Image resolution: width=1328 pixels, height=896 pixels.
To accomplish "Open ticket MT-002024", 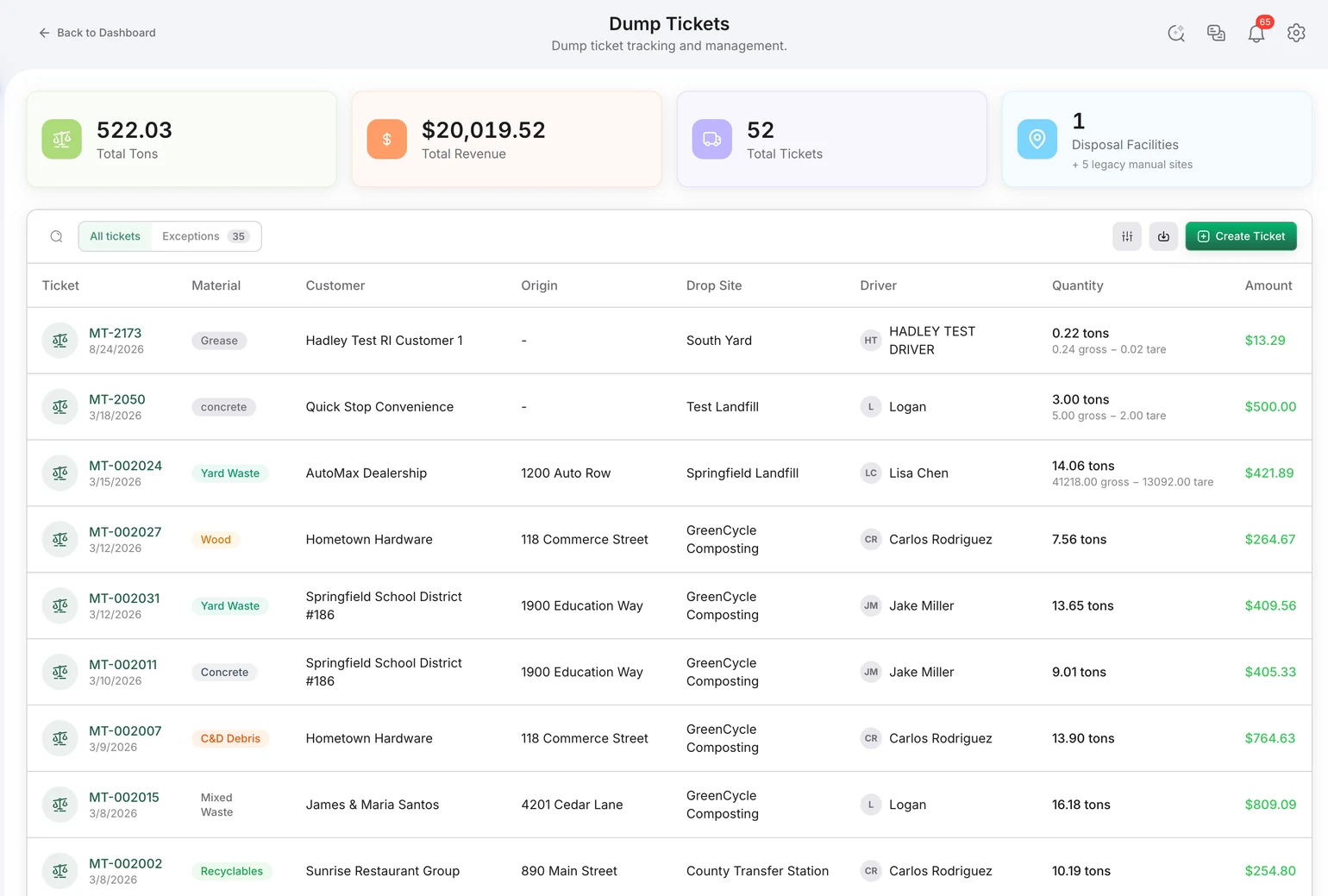I will (x=126, y=466).
